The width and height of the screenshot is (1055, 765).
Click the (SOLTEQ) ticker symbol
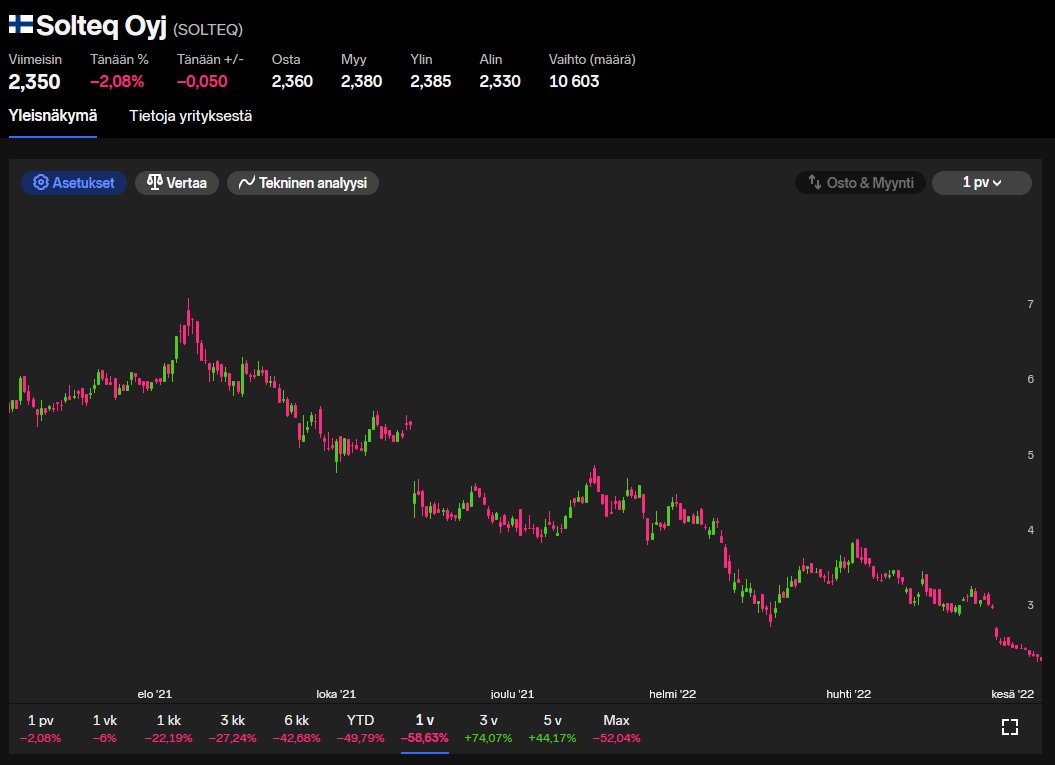[x=208, y=30]
